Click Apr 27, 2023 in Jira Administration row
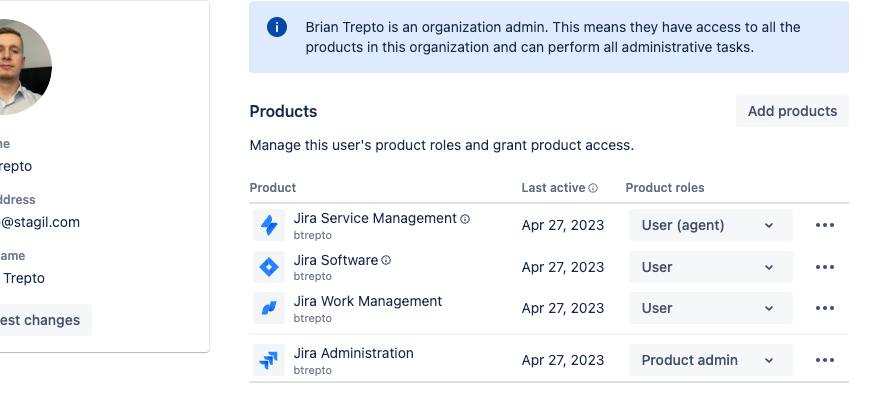Viewport: 870px width, 399px height. (563, 361)
